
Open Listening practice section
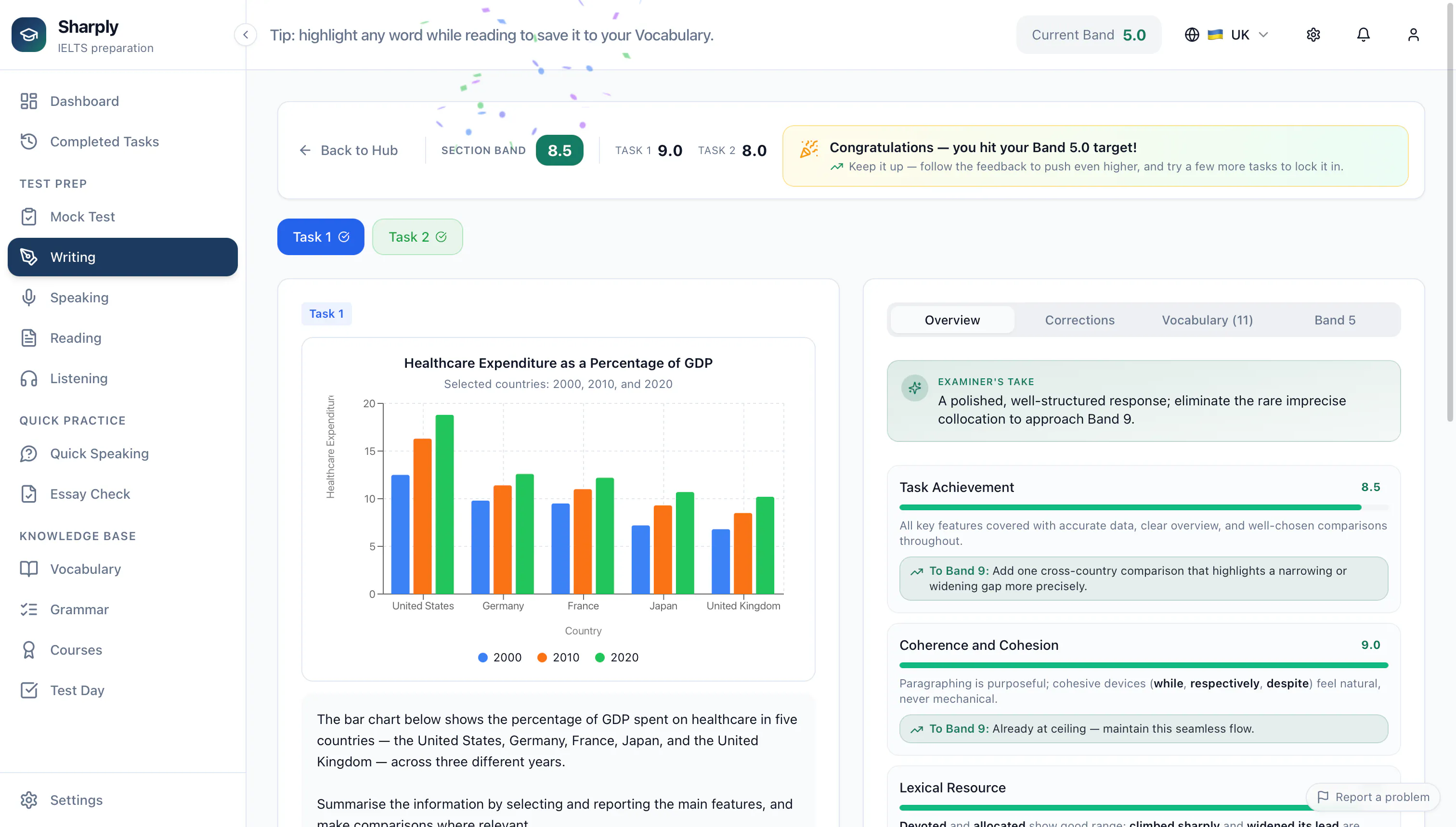coord(123,378)
